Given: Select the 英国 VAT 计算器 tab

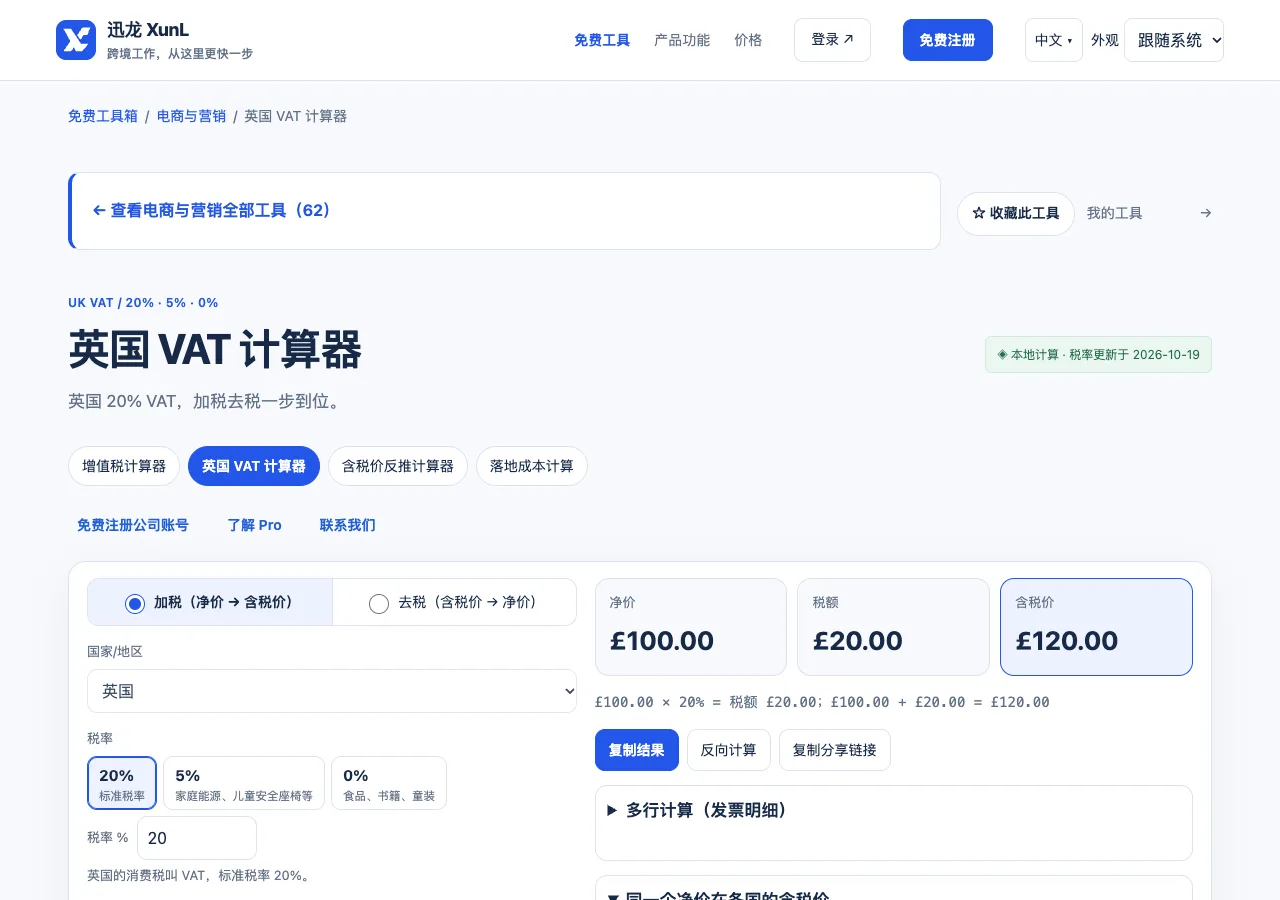Looking at the screenshot, I should coord(254,466).
